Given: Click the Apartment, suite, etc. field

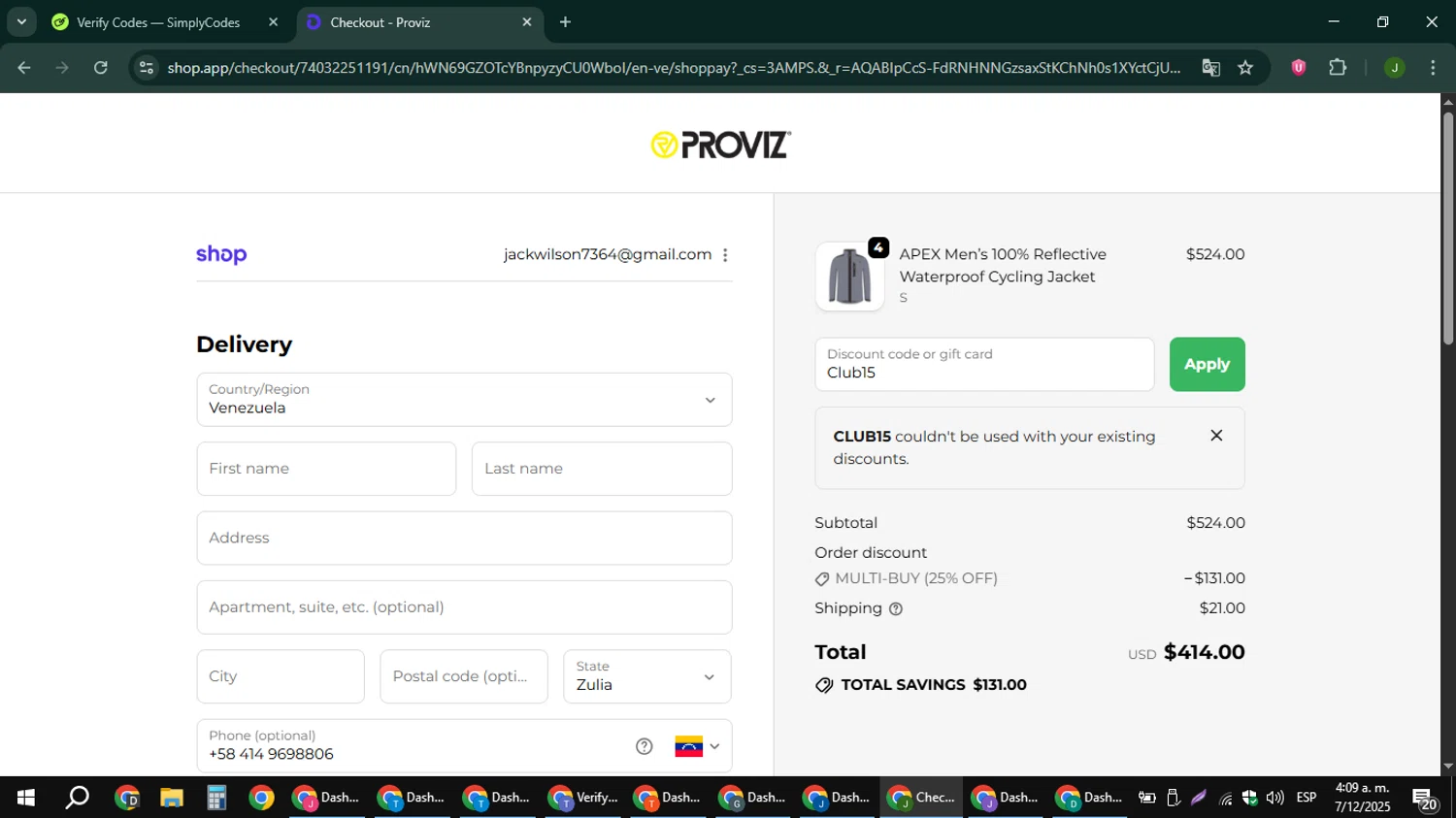Looking at the screenshot, I should point(464,607).
